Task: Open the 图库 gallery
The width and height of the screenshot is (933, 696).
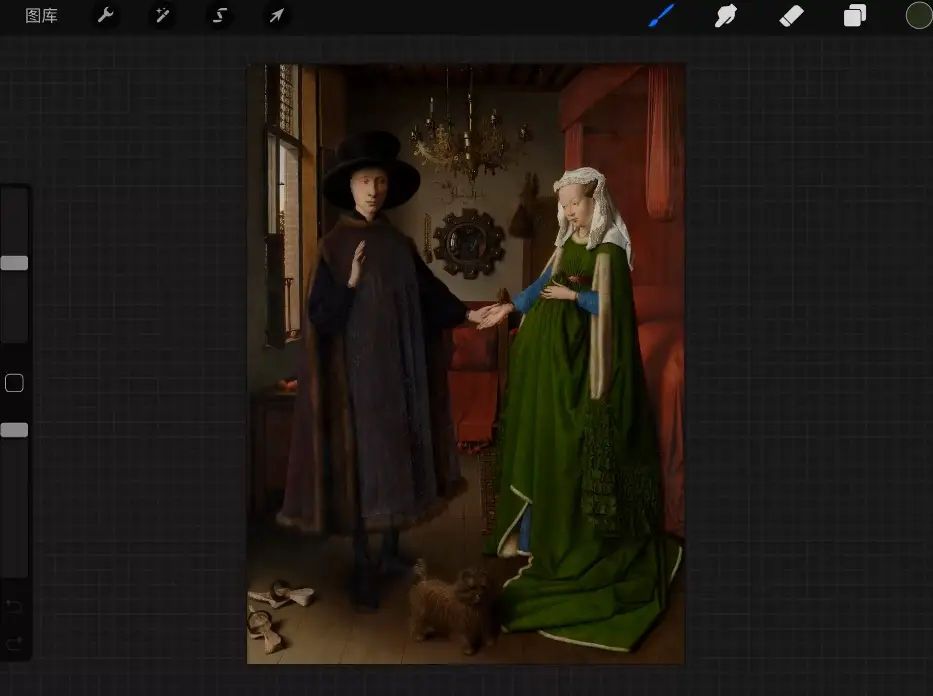Action: click(41, 16)
